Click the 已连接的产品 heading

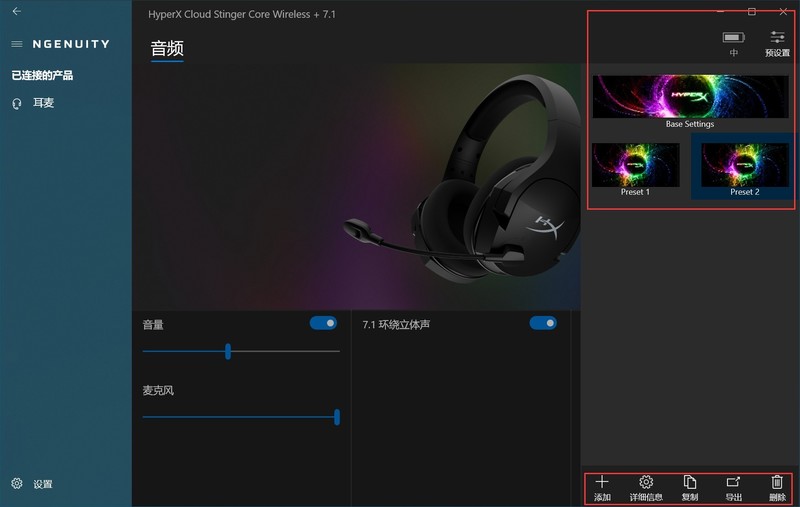tap(42, 75)
